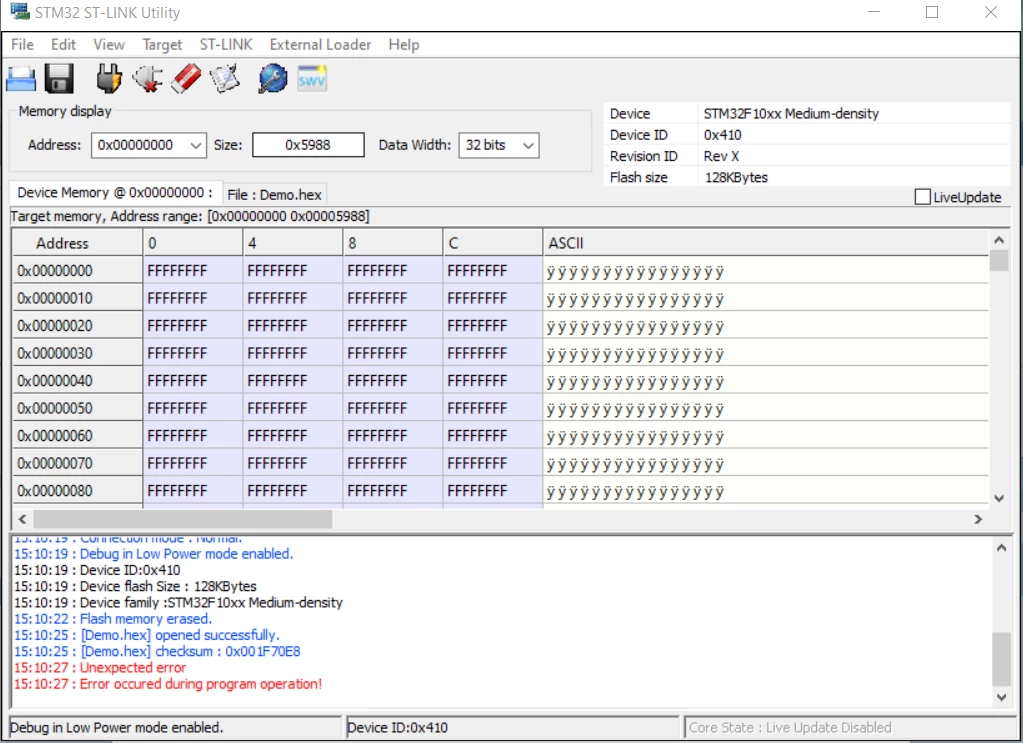Open file toolbar icon
Viewport: 1023px width, 743px height.
click(x=21, y=79)
